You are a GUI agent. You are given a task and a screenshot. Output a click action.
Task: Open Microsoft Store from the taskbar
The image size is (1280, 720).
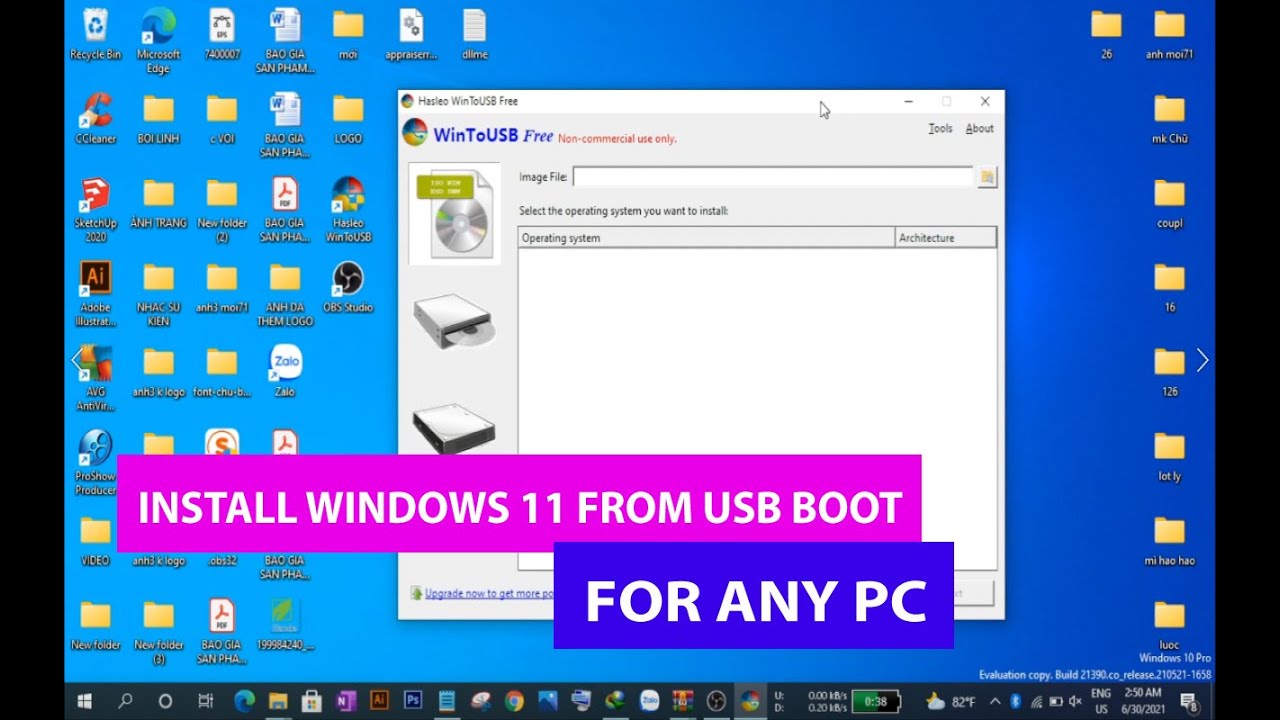click(311, 701)
